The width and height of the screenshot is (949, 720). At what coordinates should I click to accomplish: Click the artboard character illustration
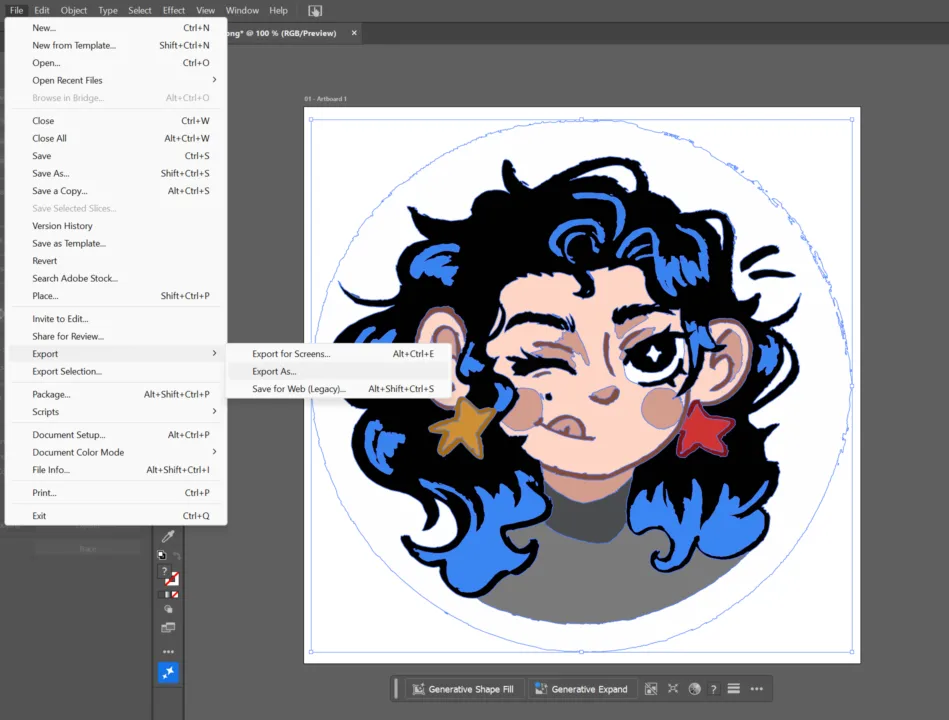click(581, 387)
